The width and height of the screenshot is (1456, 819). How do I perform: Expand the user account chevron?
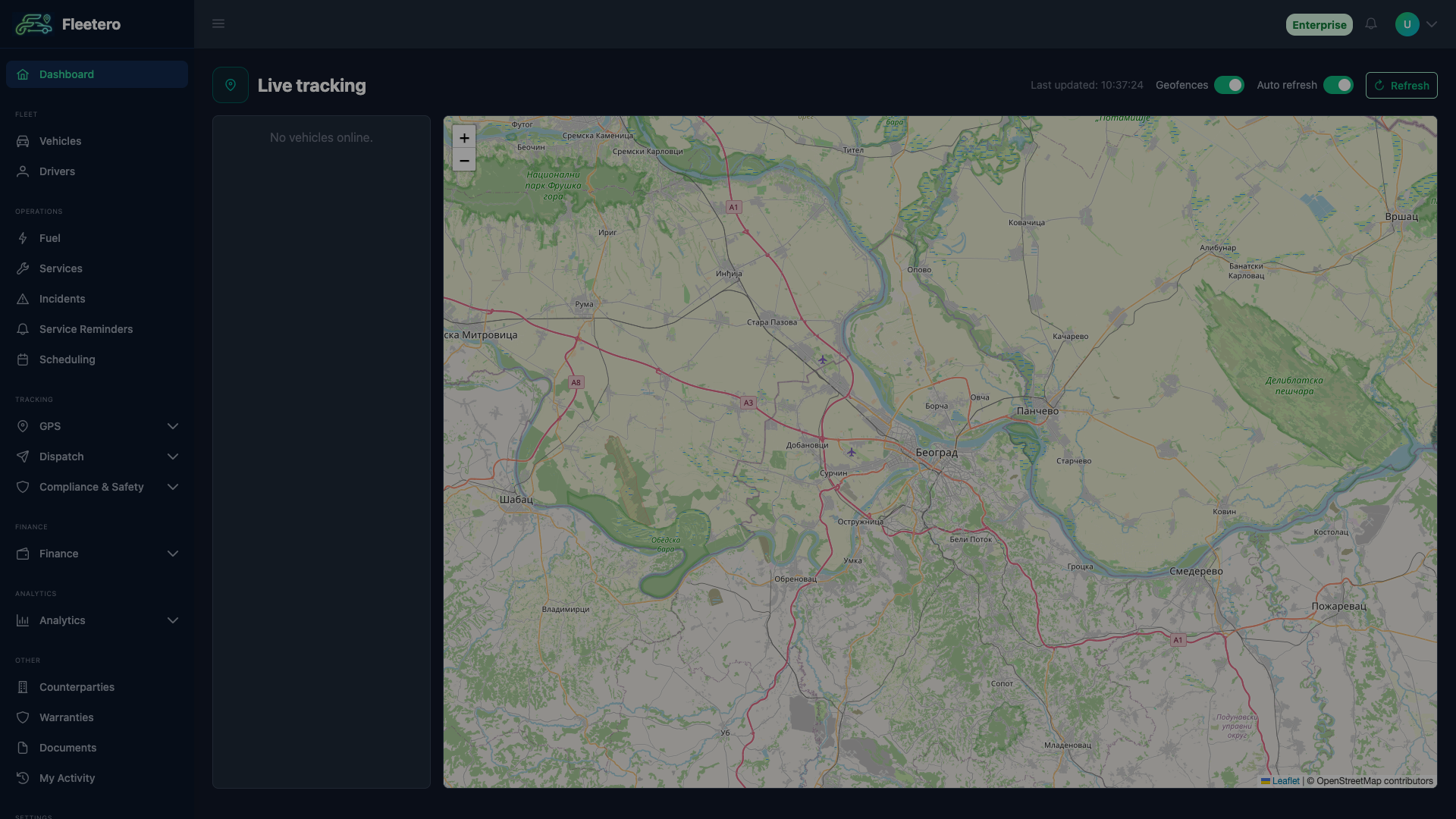tap(1432, 24)
